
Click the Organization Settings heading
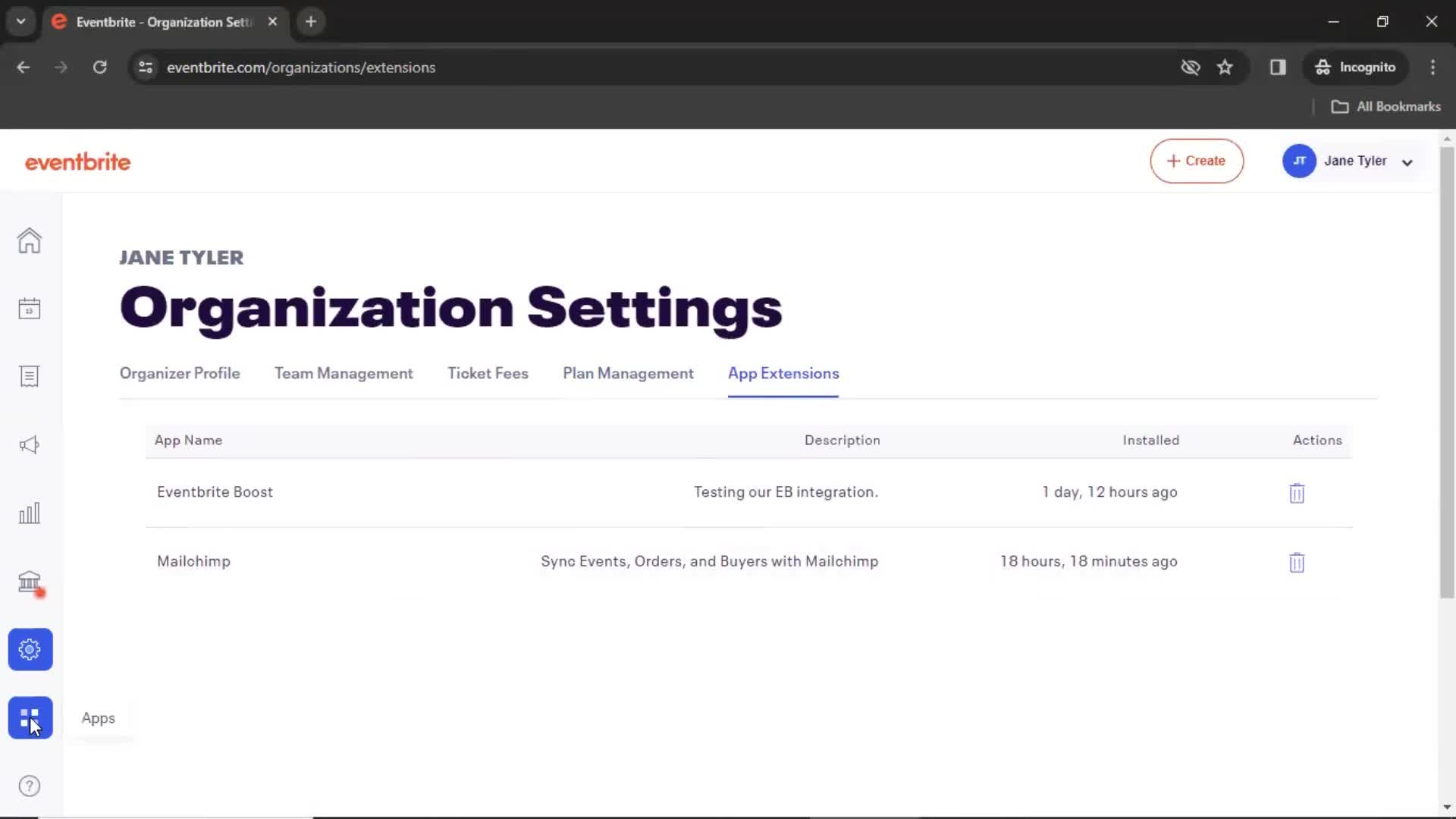[450, 309]
